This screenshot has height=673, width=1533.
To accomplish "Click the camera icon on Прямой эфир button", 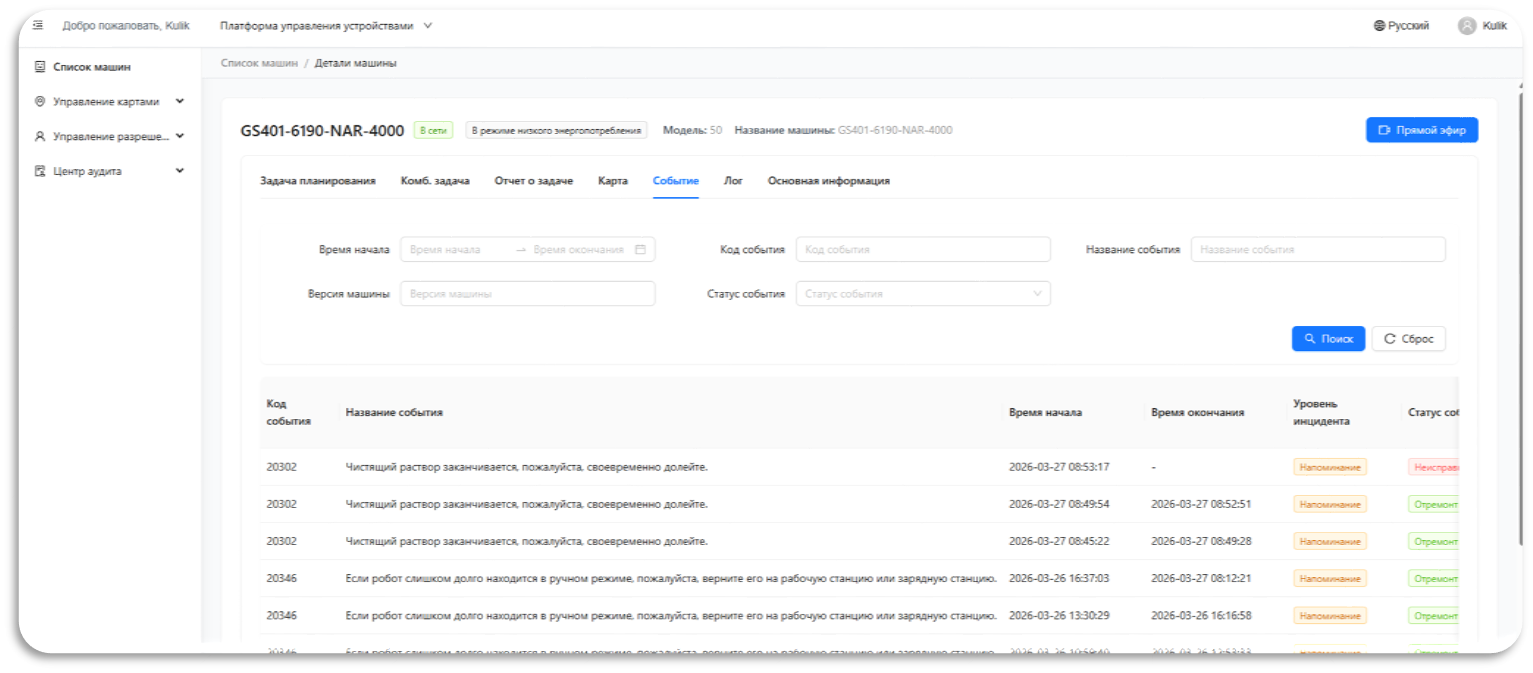I will [x=1384, y=130].
